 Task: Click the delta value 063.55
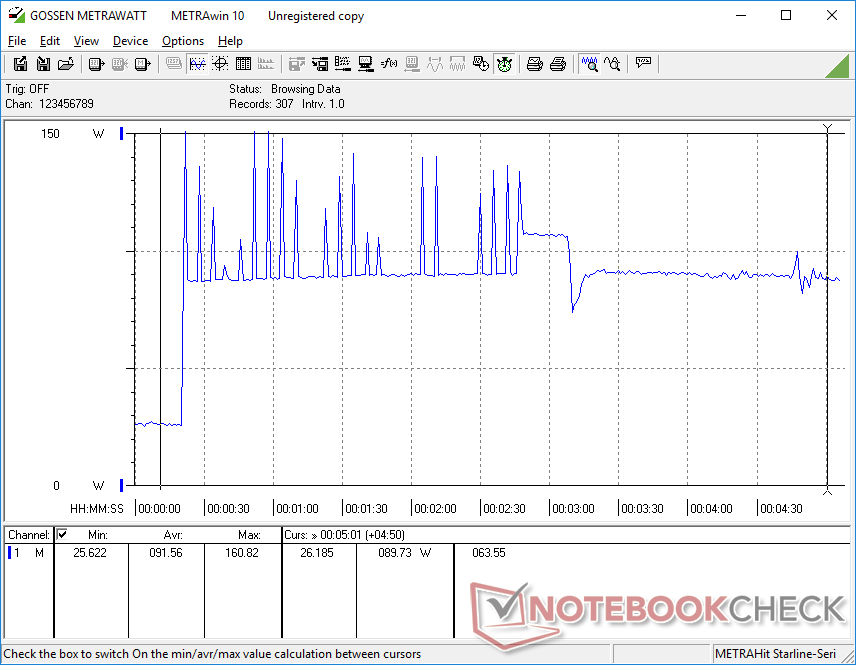[x=489, y=553]
